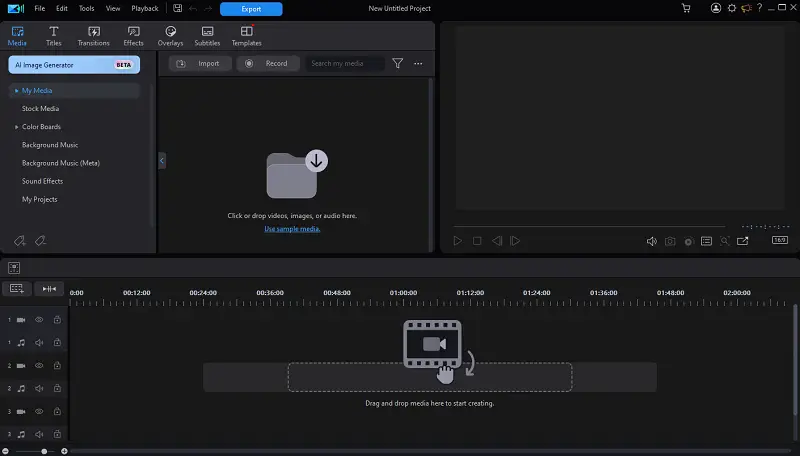Mute audio track 1
This screenshot has height=456, width=800.
coord(39,343)
